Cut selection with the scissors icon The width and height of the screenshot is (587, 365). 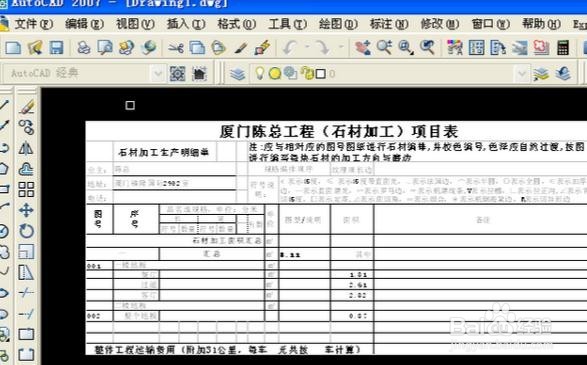tap(176, 48)
